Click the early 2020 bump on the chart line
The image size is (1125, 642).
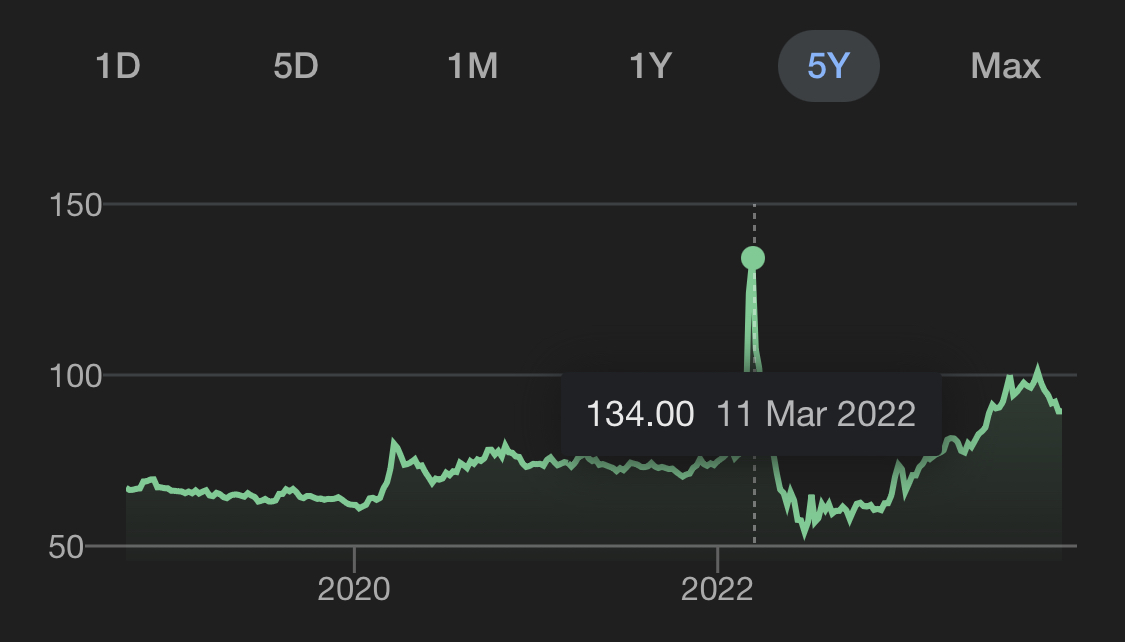point(394,442)
